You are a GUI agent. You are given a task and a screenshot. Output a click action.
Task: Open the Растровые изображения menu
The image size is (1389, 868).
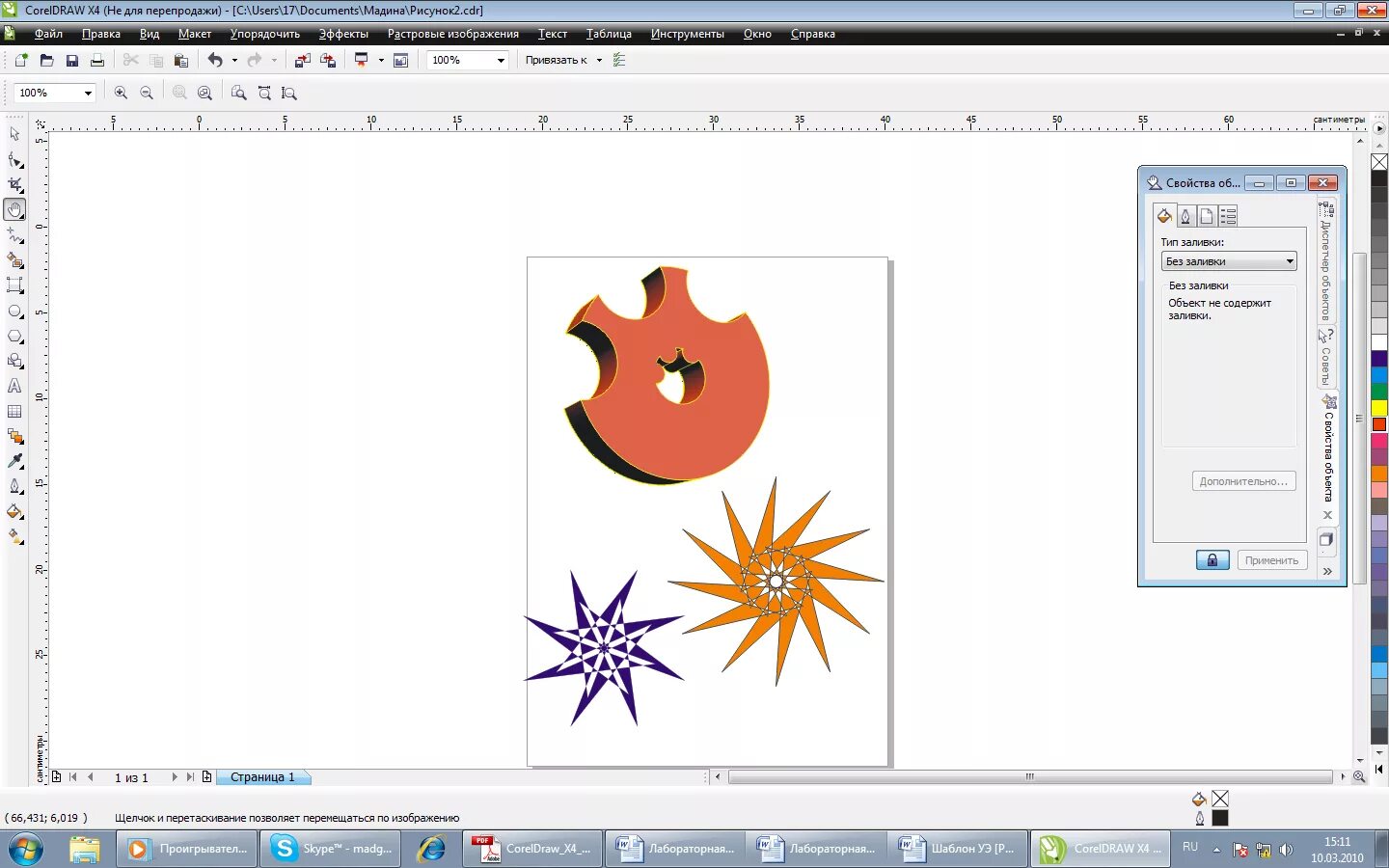[x=453, y=34]
